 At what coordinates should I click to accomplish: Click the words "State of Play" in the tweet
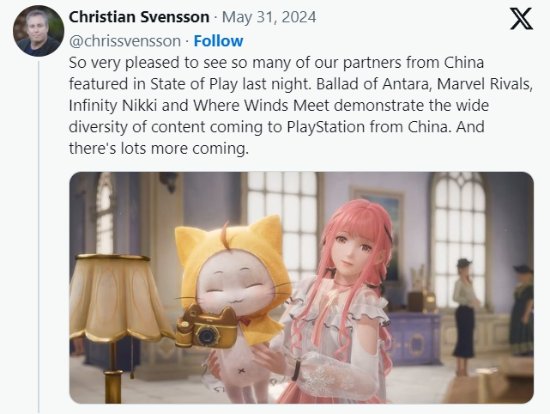click(x=194, y=84)
